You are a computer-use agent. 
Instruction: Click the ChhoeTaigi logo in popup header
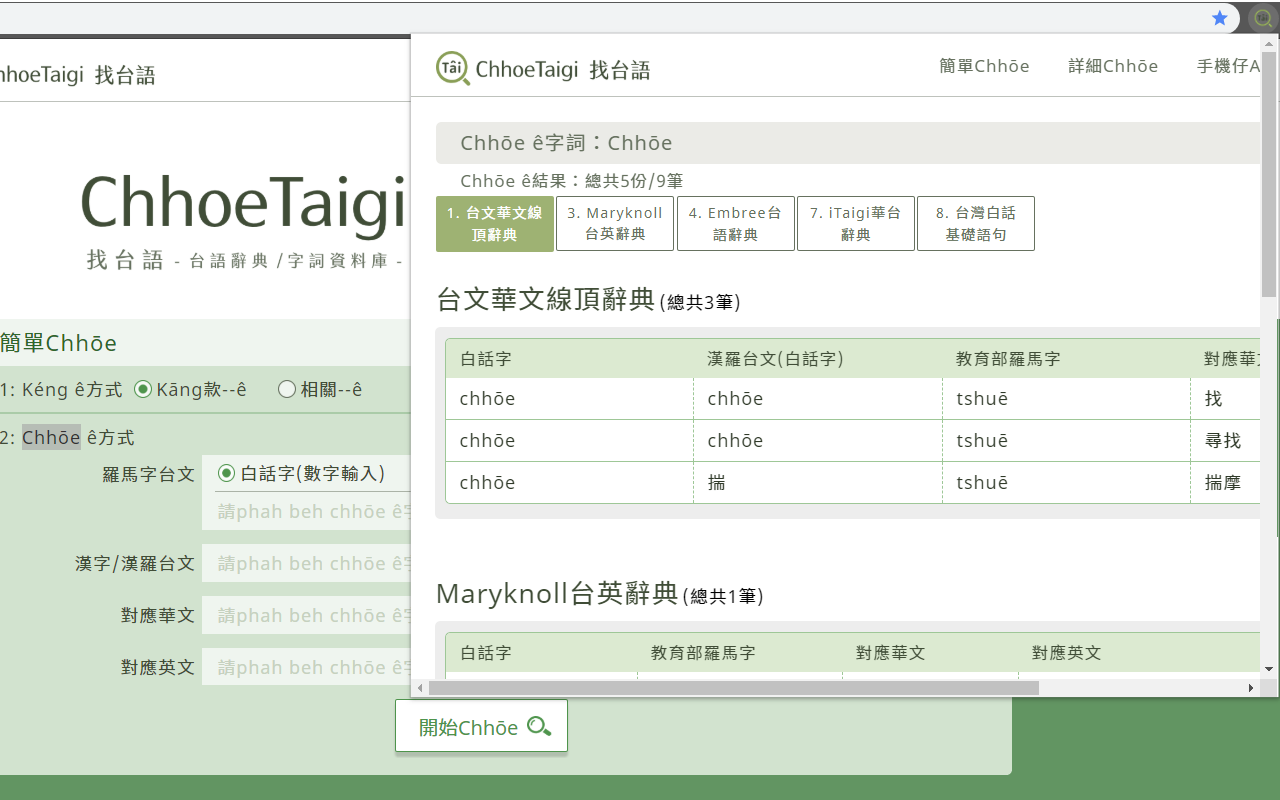(x=453, y=68)
